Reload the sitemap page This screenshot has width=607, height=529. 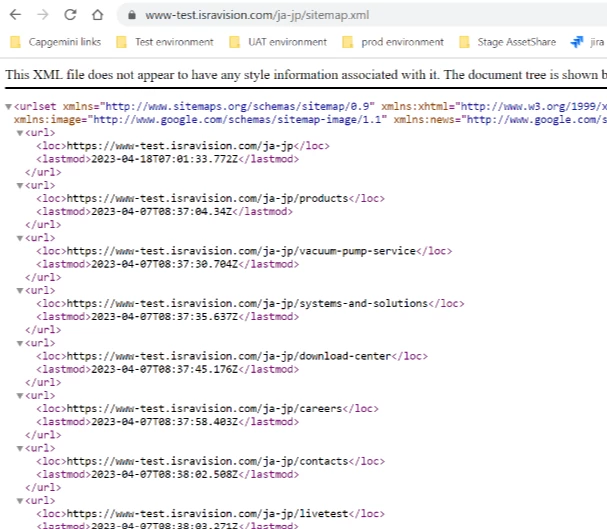[x=70, y=15]
